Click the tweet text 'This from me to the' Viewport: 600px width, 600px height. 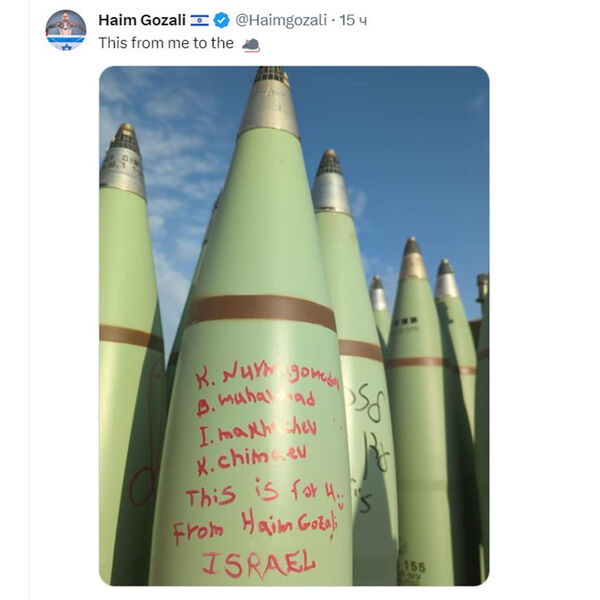click(x=166, y=43)
